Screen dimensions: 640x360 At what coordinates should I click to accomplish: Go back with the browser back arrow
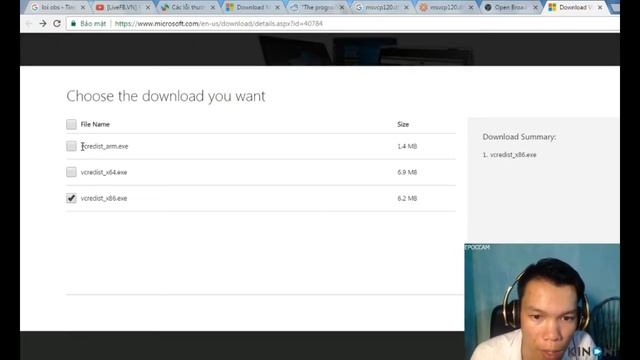[29, 24]
